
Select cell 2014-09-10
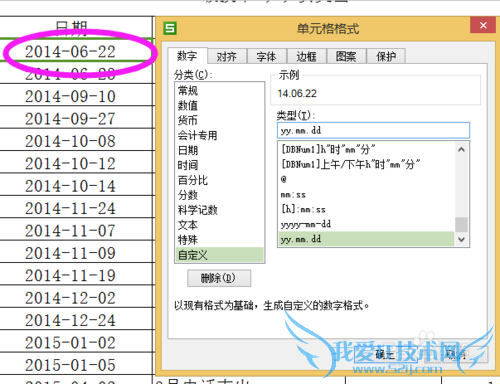[x=77, y=96]
